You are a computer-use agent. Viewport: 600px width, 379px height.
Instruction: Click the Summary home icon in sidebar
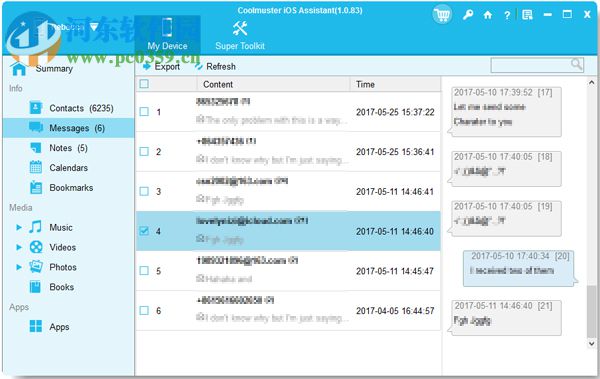tap(19, 69)
